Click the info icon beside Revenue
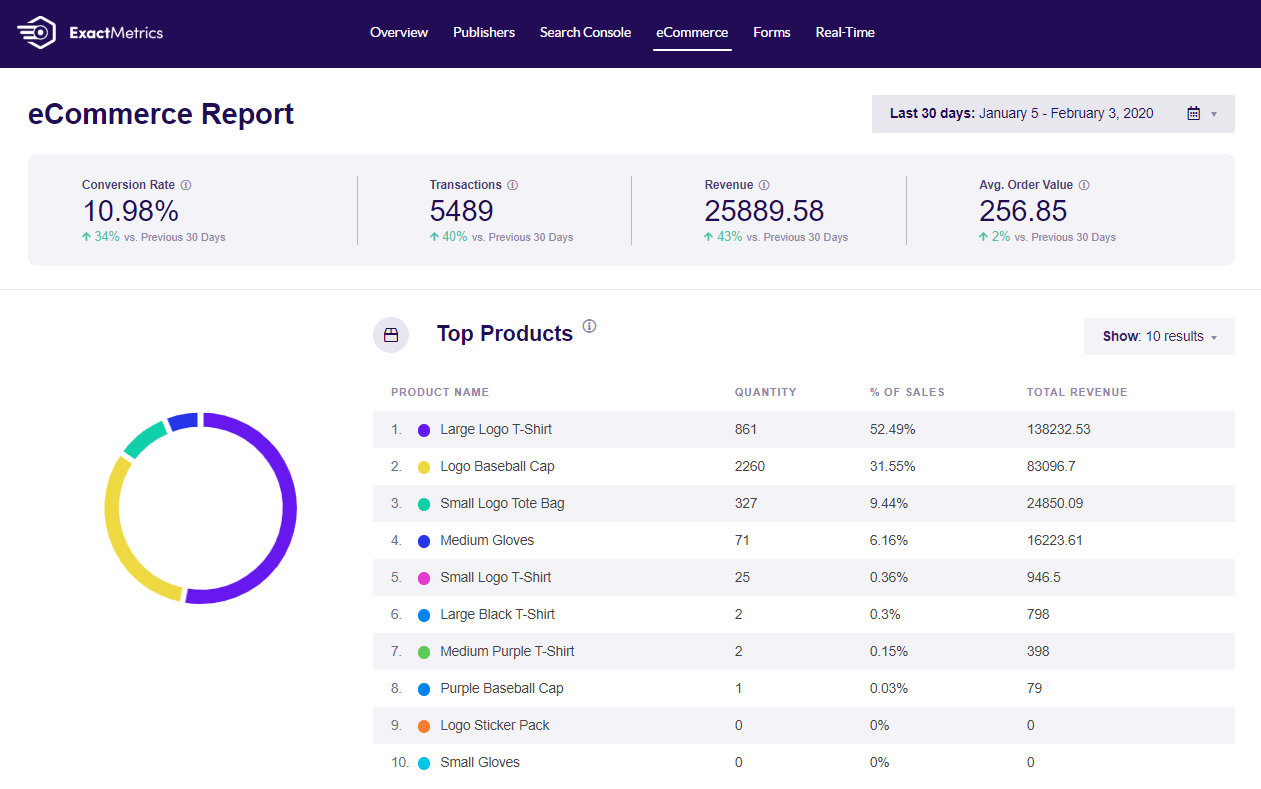The image size is (1261, 789). click(x=764, y=185)
